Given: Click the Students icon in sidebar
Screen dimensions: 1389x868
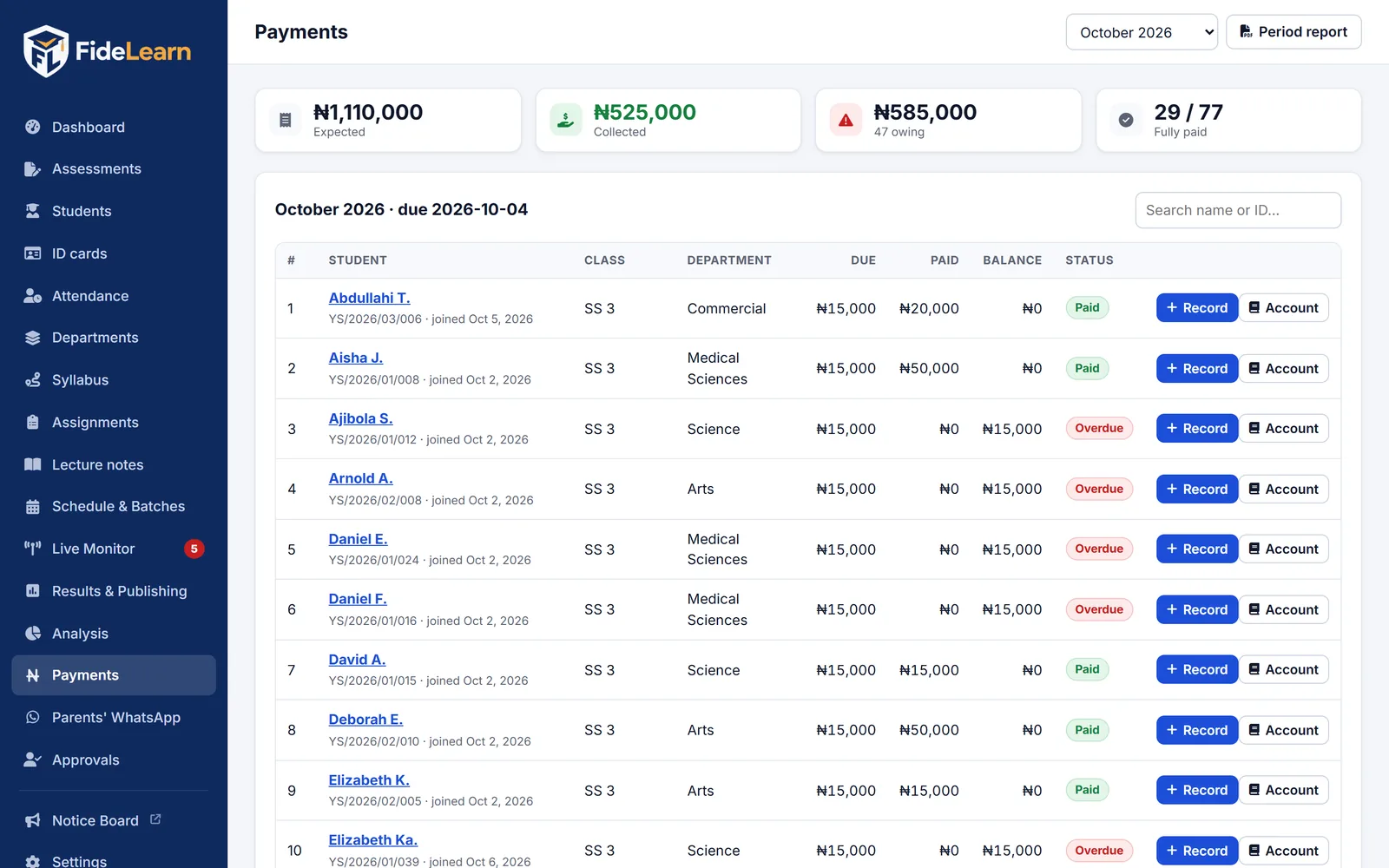Looking at the screenshot, I should (x=33, y=211).
